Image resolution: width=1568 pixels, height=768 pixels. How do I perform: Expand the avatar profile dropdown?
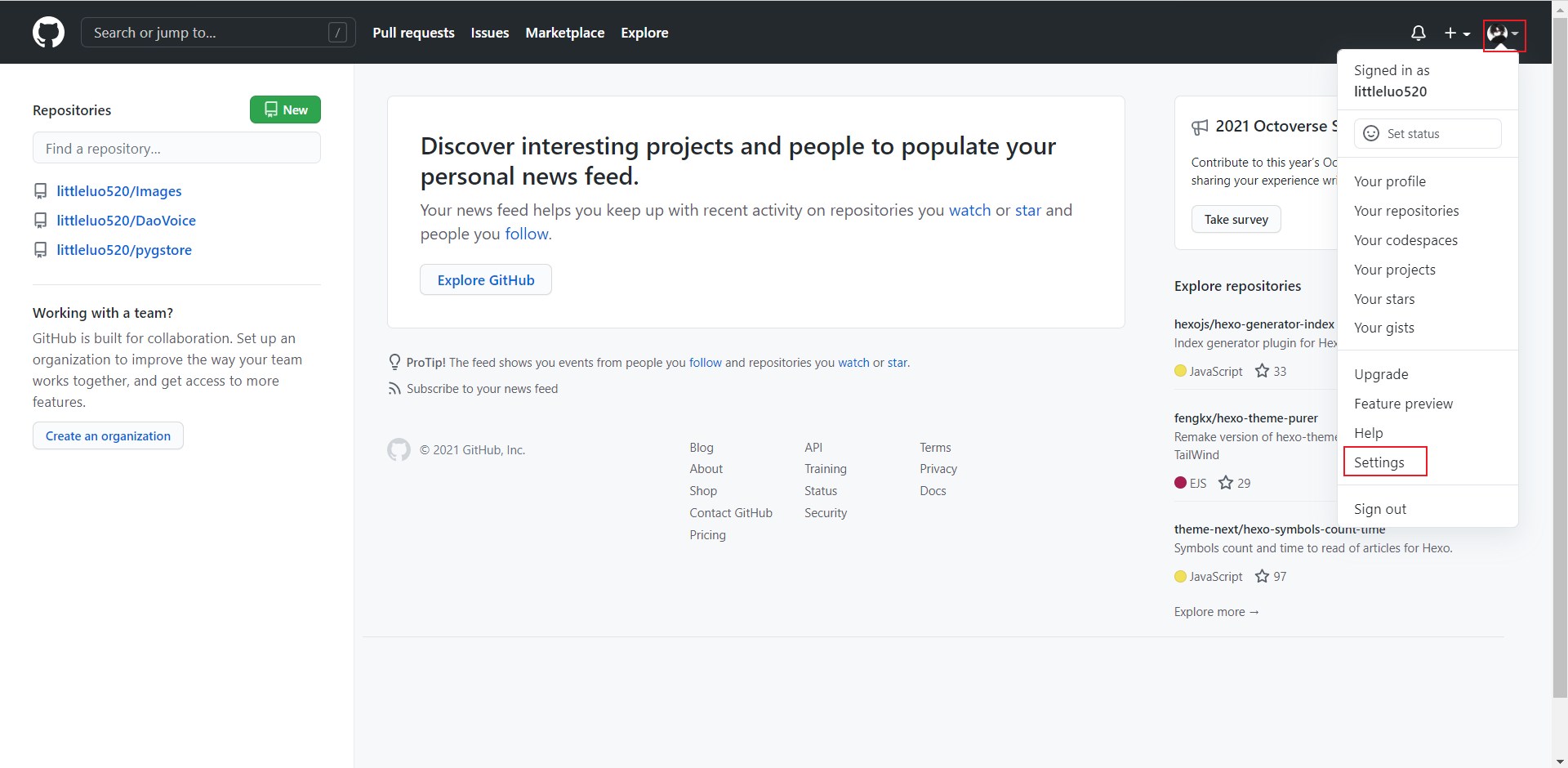click(x=1503, y=34)
